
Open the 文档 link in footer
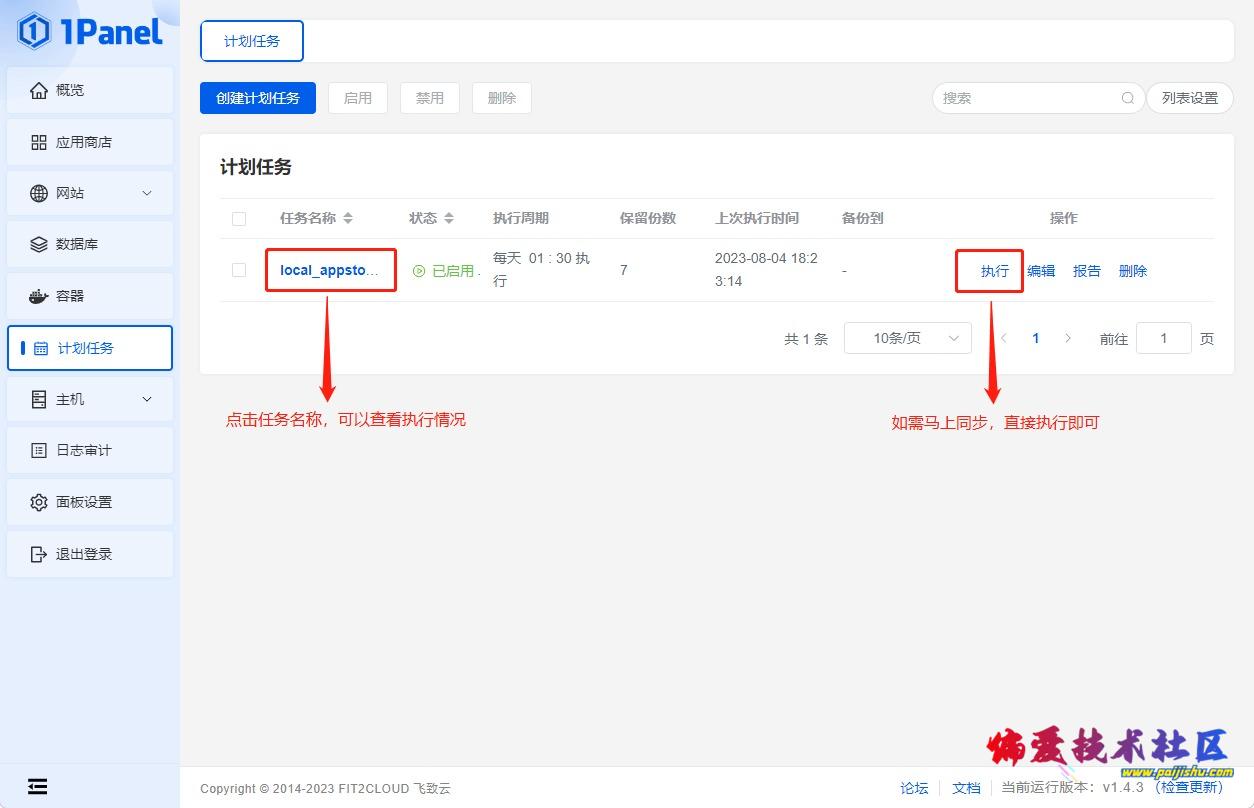966,788
